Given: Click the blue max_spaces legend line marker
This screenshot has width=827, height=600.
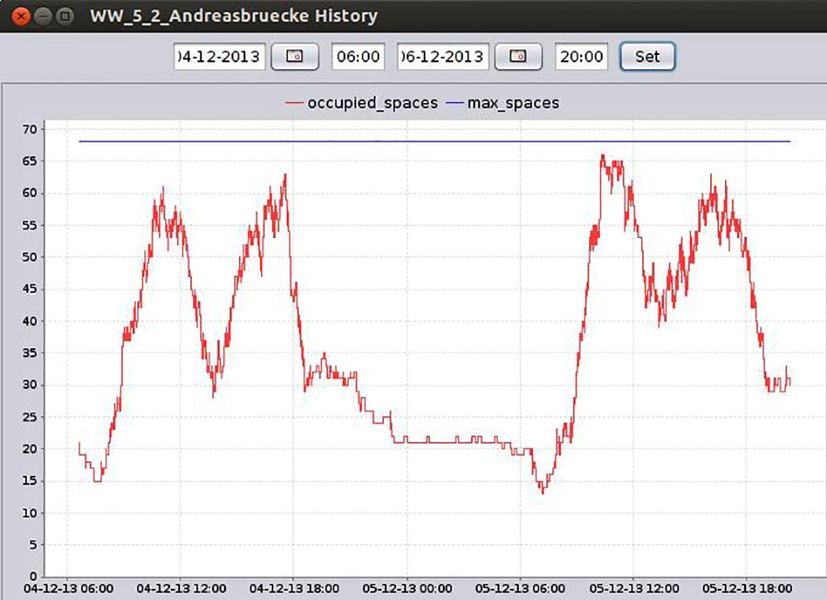Looking at the screenshot, I should pos(455,103).
